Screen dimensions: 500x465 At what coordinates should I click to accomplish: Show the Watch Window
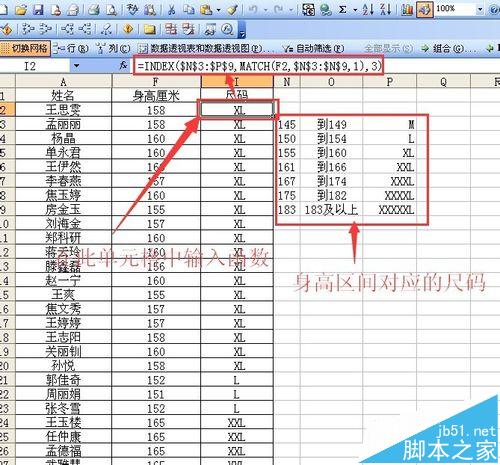coord(210,30)
